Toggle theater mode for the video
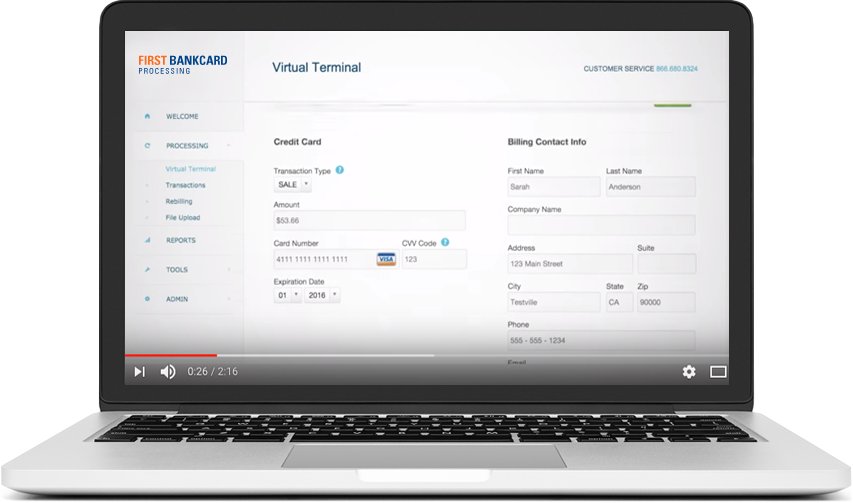 pos(718,372)
